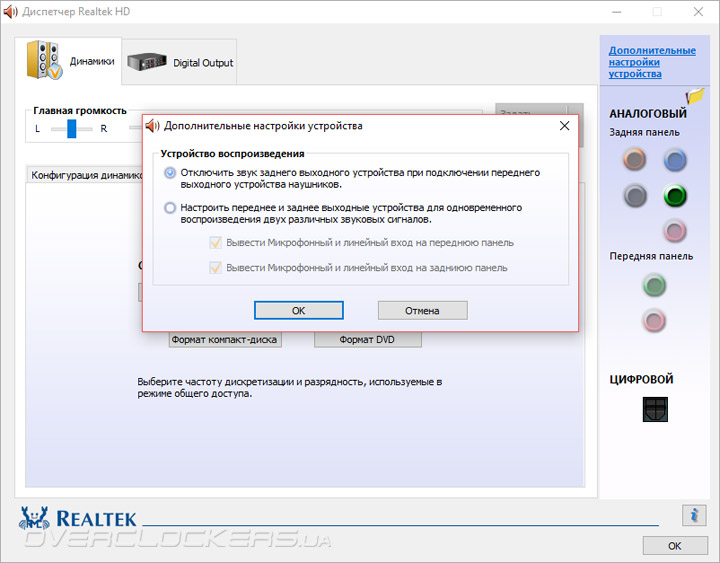Click the speaker icon in dialog title bar

[152, 125]
